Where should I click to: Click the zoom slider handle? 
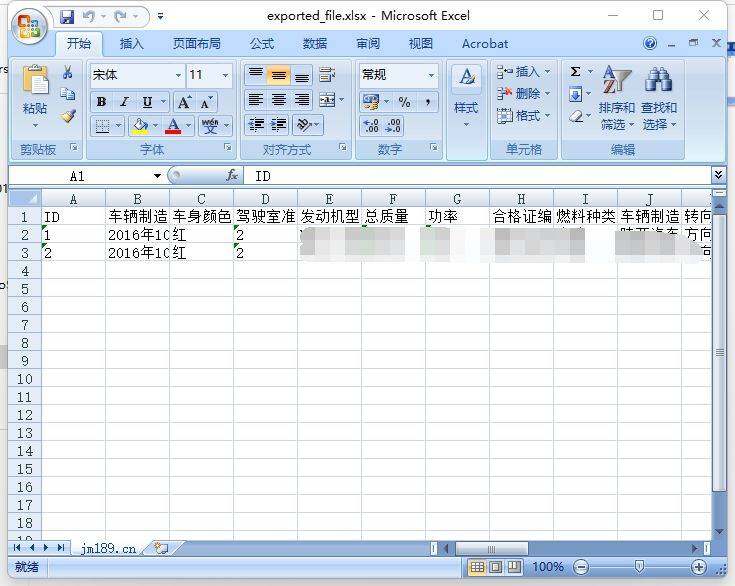pyautogui.click(x=639, y=567)
